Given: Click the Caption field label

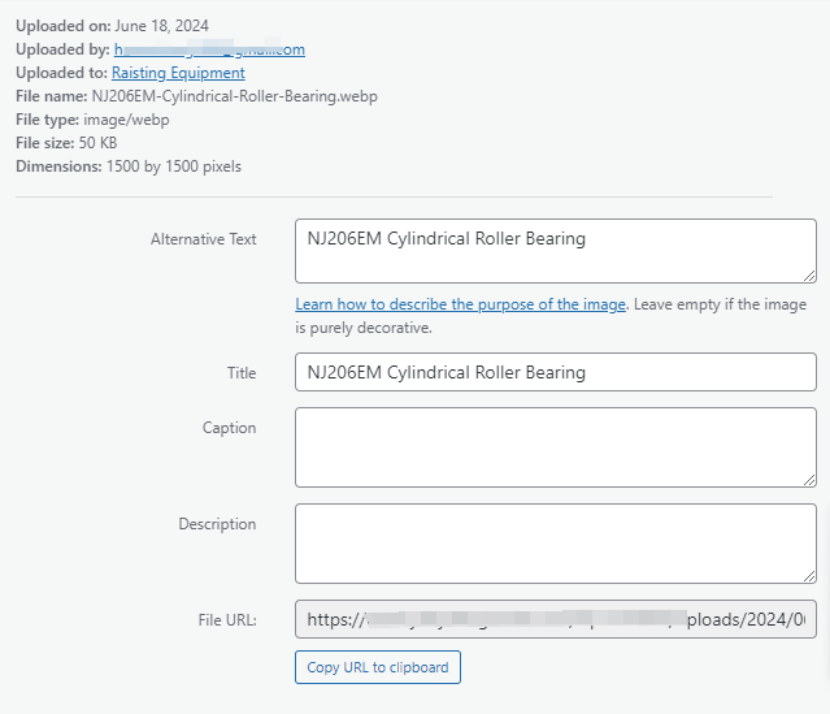Looking at the screenshot, I should pyautogui.click(x=229, y=428).
